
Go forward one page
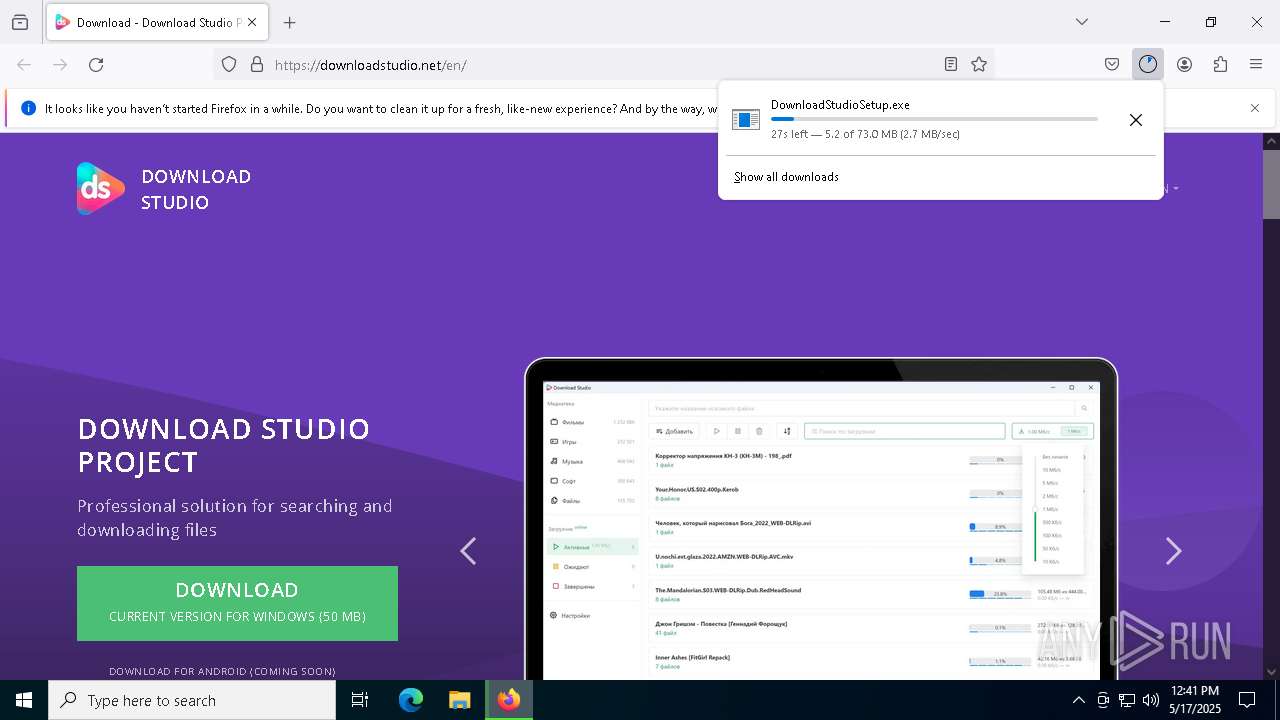[x=60, y=64]
